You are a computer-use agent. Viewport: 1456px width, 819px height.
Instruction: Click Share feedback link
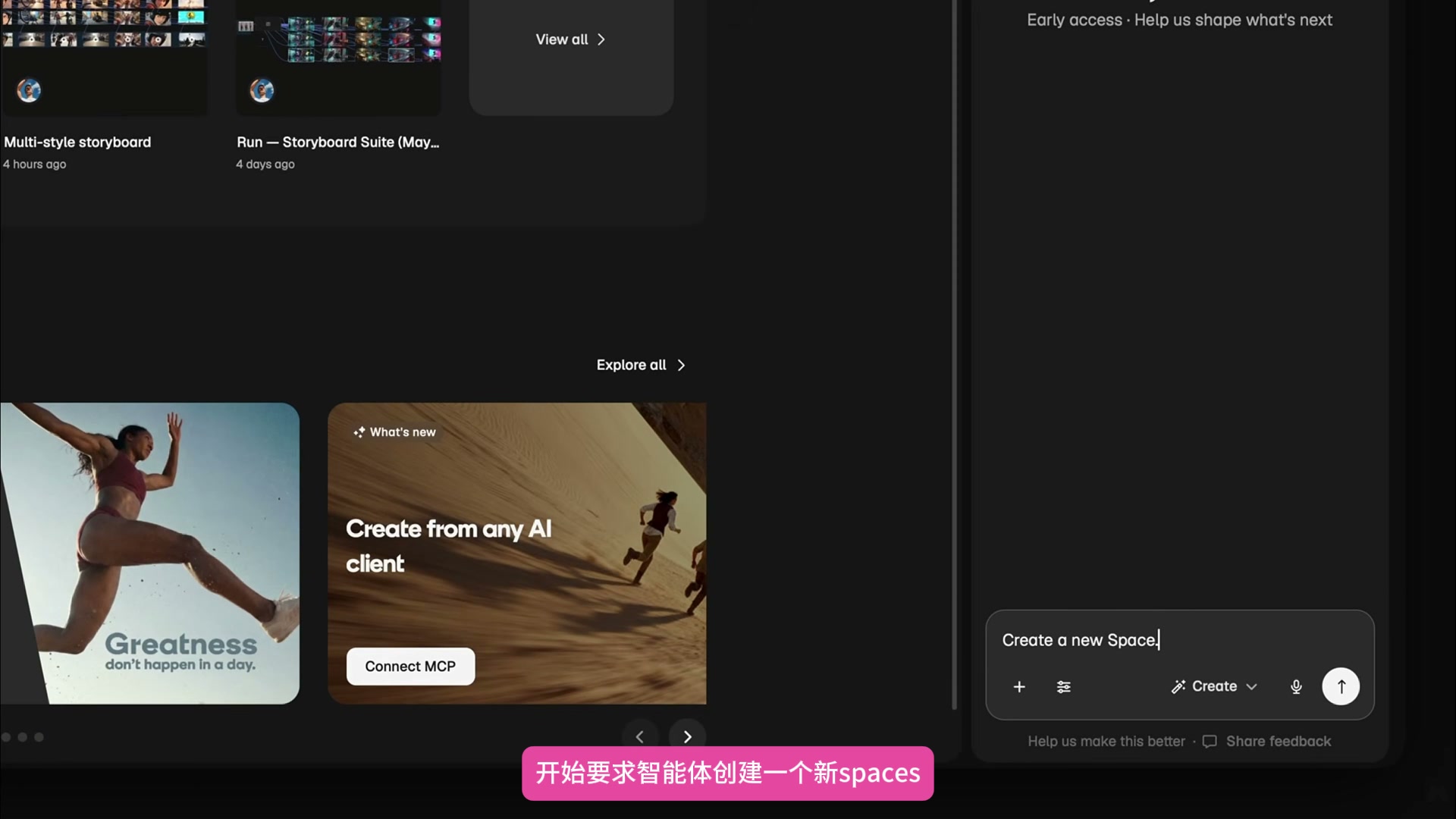1266,741
